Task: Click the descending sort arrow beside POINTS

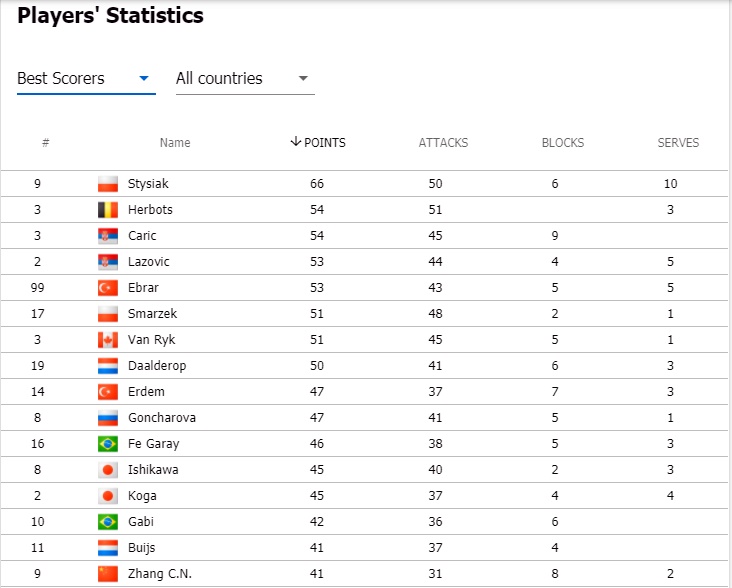Action: tap(295, 141)
